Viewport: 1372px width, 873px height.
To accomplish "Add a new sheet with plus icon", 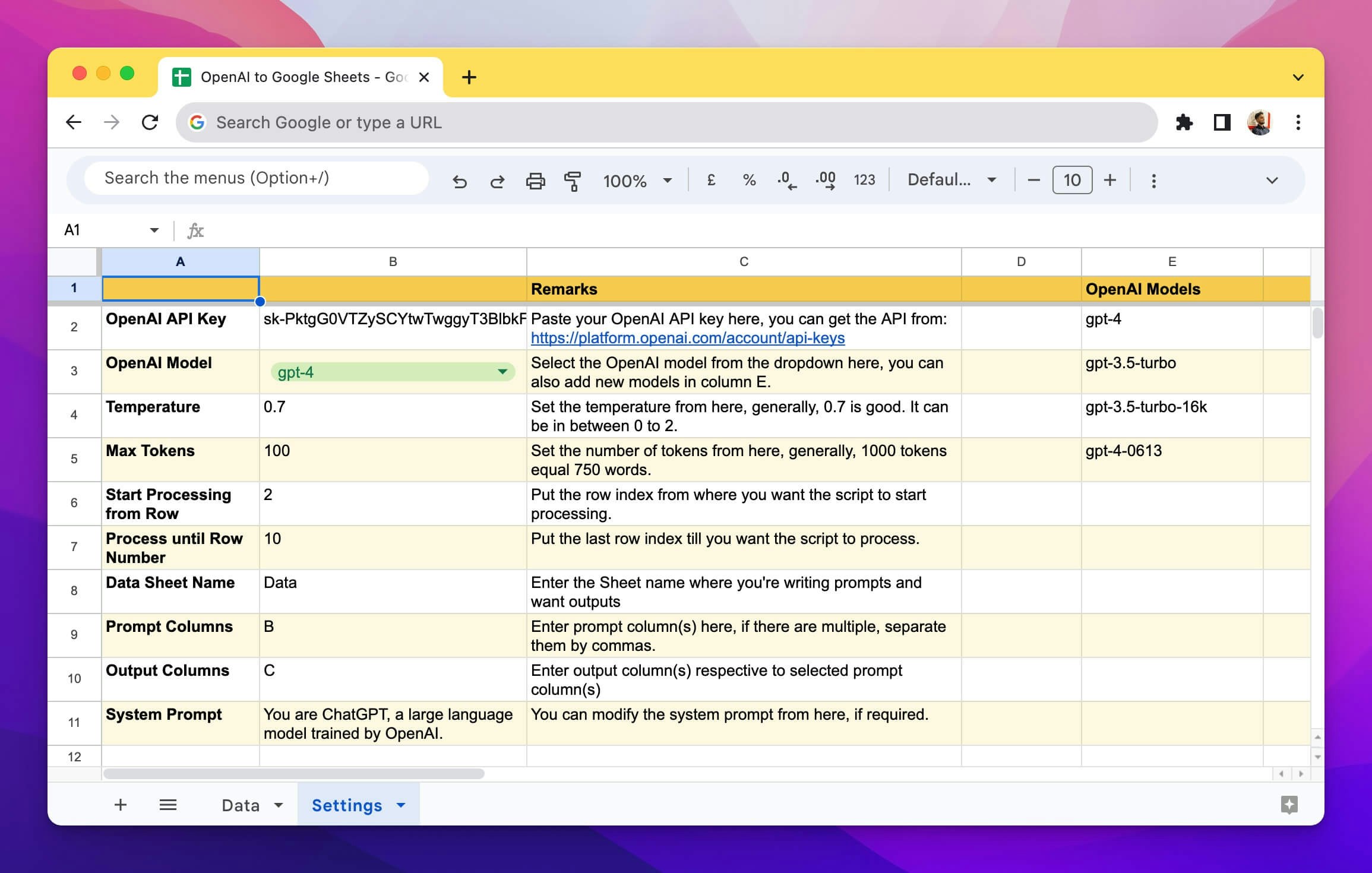I will pos(121,805).
